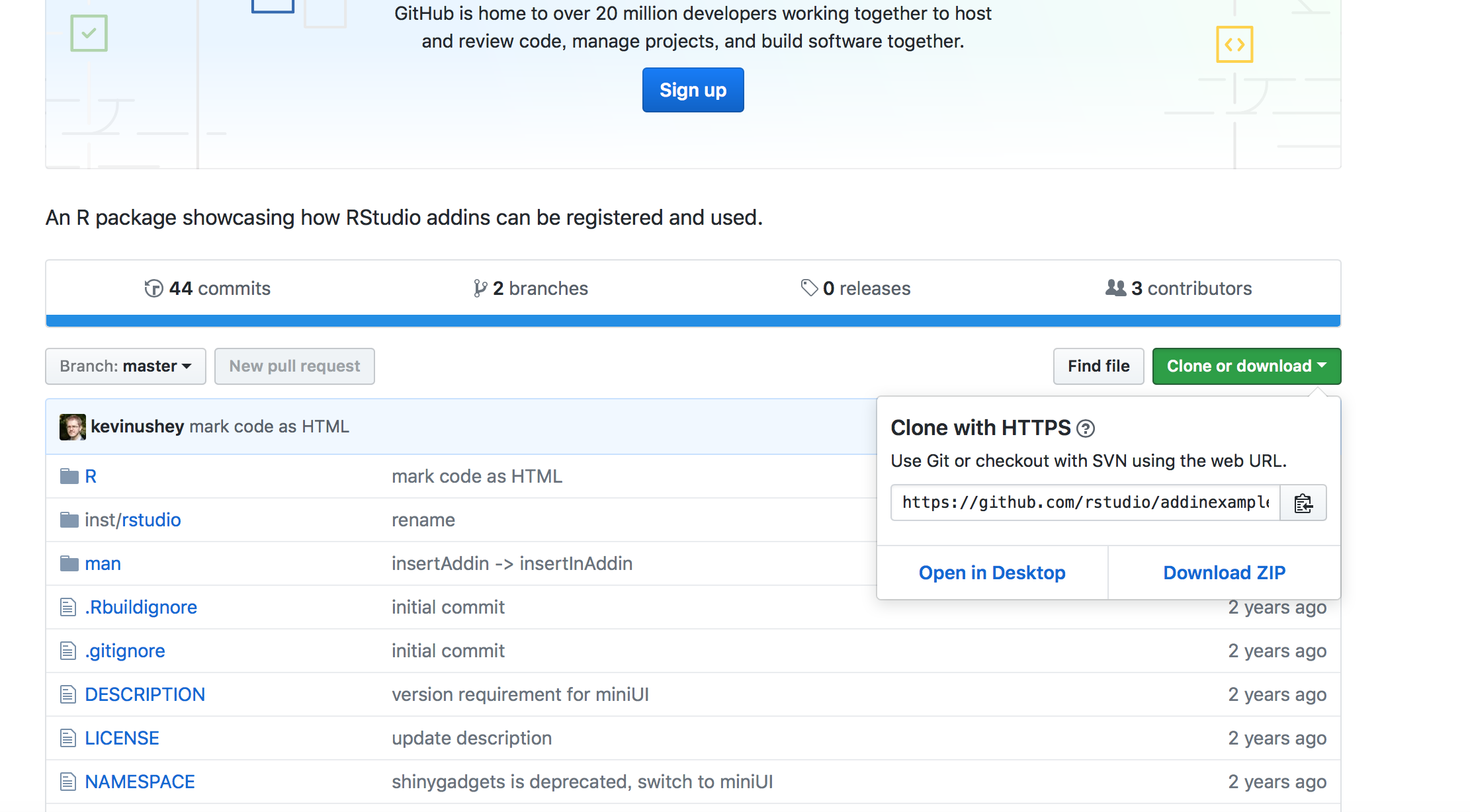The width and height of the screenshot is (1470, 812).
Task: Click the releases tag icon
Action: [x=809, y=288]
